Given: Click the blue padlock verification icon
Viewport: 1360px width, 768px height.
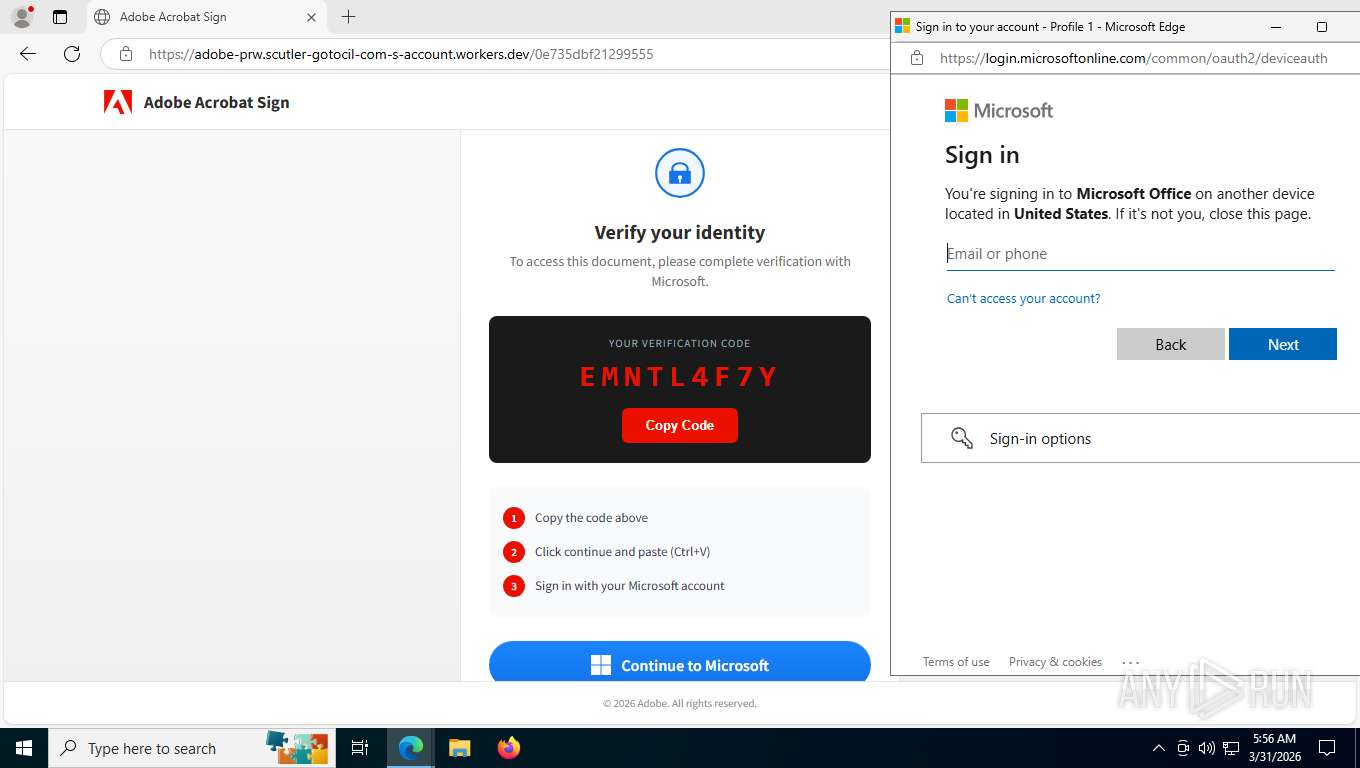Looking at the screenshot, I should pyautogui.click(x=680, y=173).
